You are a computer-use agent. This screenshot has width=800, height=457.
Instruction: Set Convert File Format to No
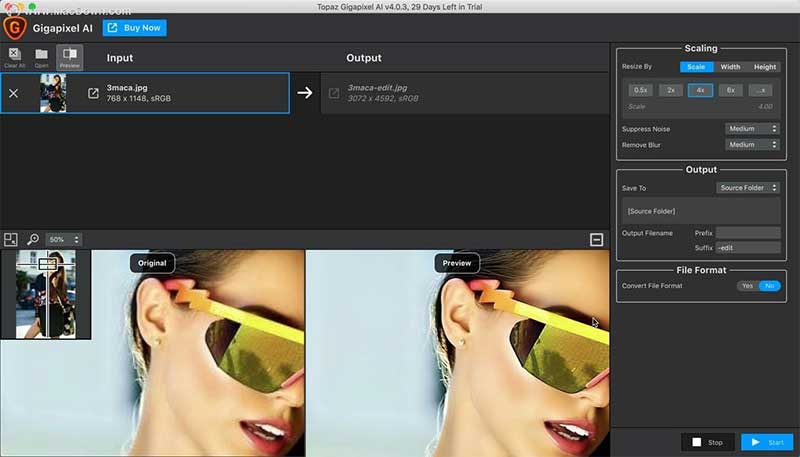click(769, 286)
